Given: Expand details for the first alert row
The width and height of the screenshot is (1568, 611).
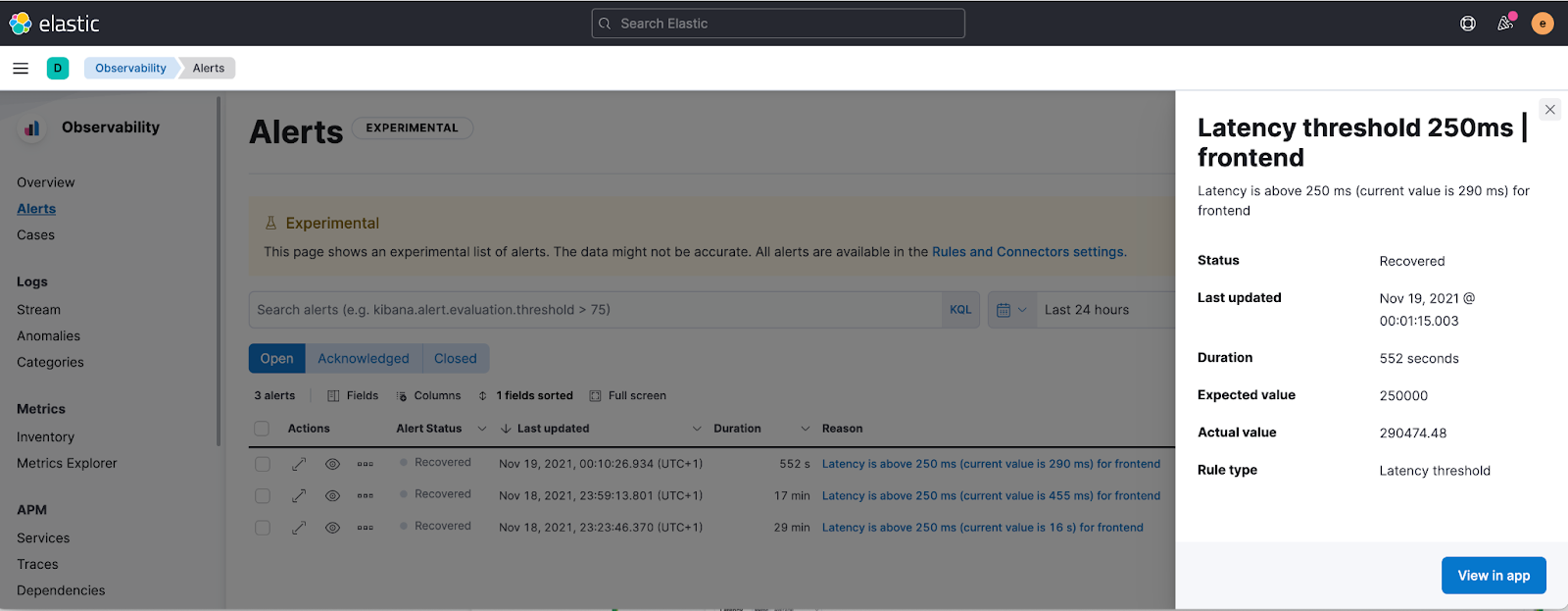Looking at the screenshot, I should (299, 464).
